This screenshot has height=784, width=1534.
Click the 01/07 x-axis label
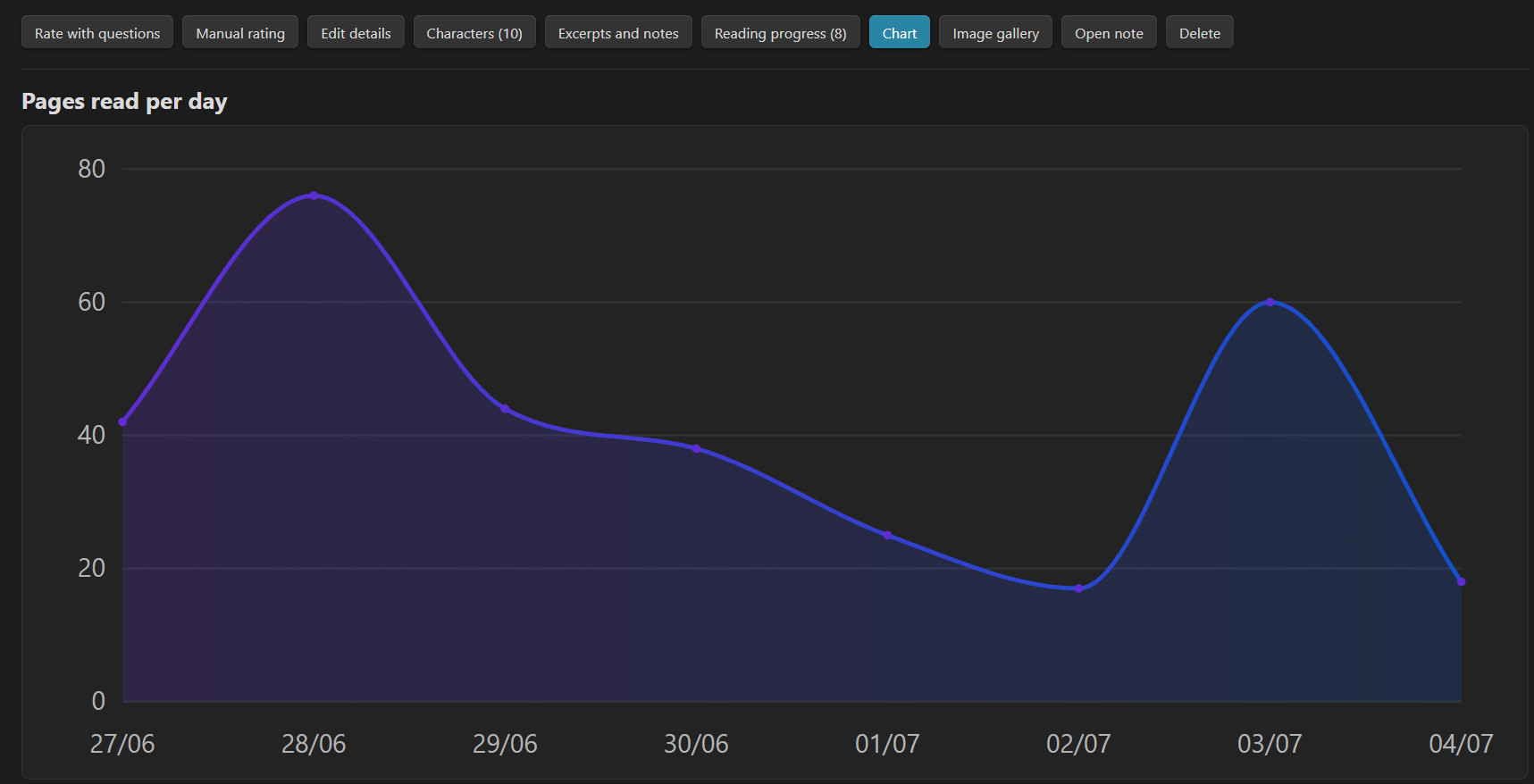click(887, 744)
